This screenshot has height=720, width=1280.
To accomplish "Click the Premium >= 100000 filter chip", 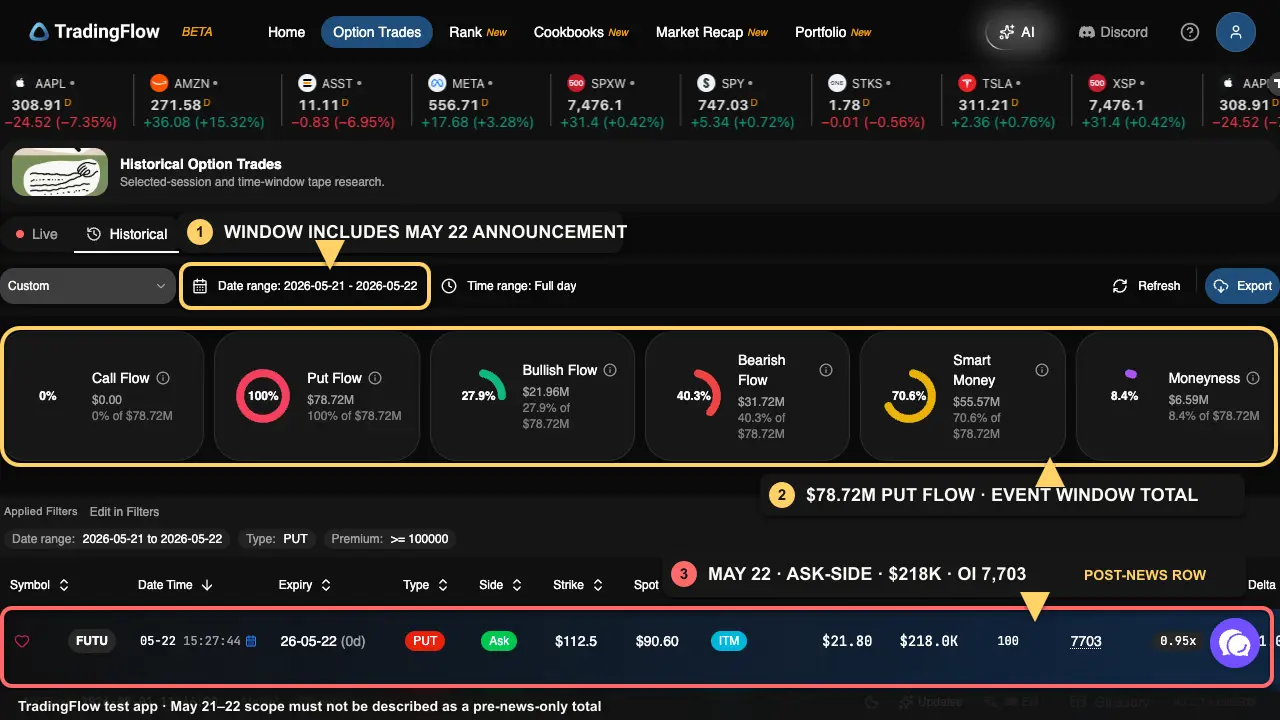I will [390, 539].
